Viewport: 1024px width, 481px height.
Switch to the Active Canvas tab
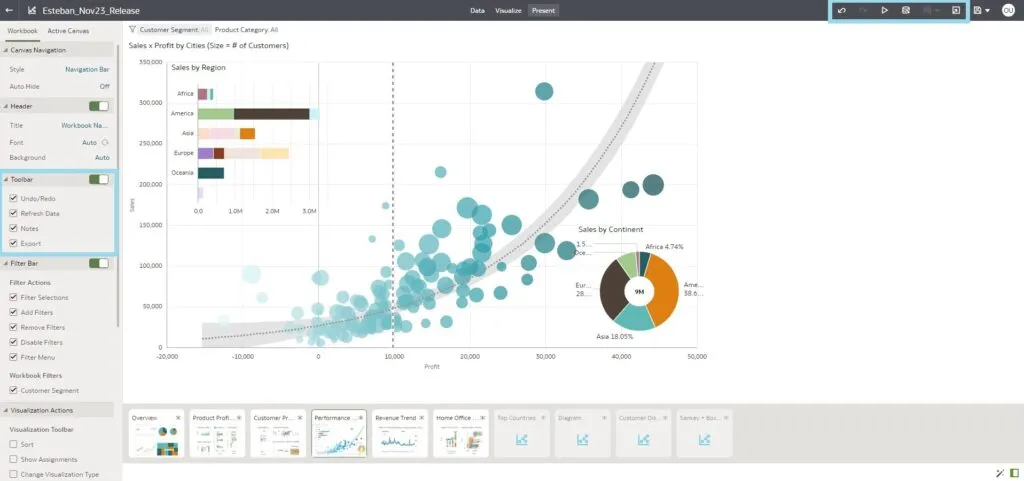(x=68, y=31)
